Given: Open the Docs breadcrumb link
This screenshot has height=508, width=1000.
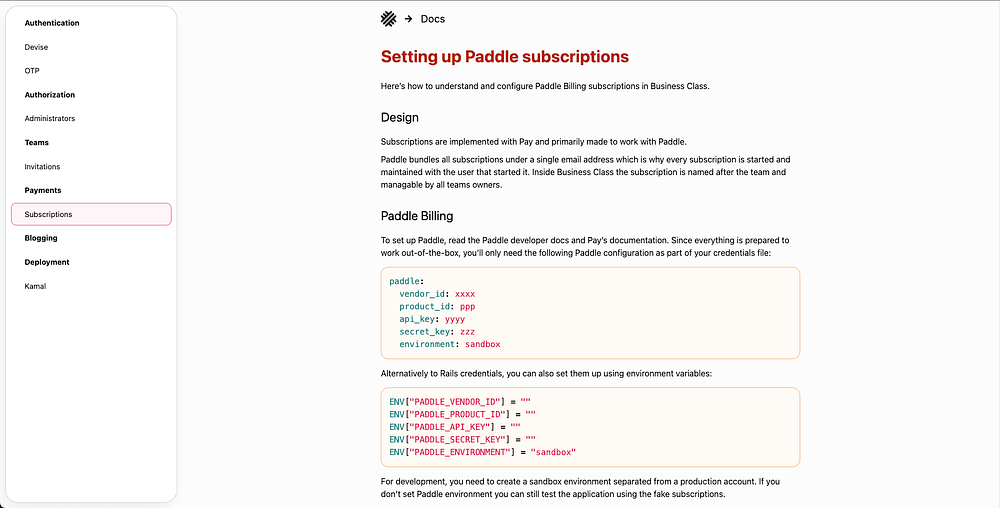Looking at the screenshot, I should [x=433, y=19].
